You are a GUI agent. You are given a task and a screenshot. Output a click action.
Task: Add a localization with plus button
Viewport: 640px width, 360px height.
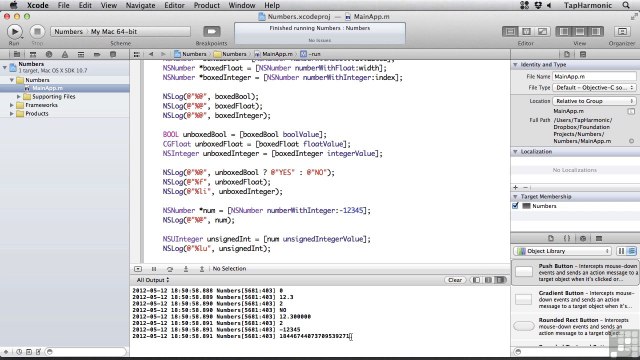tap(516, 187)
